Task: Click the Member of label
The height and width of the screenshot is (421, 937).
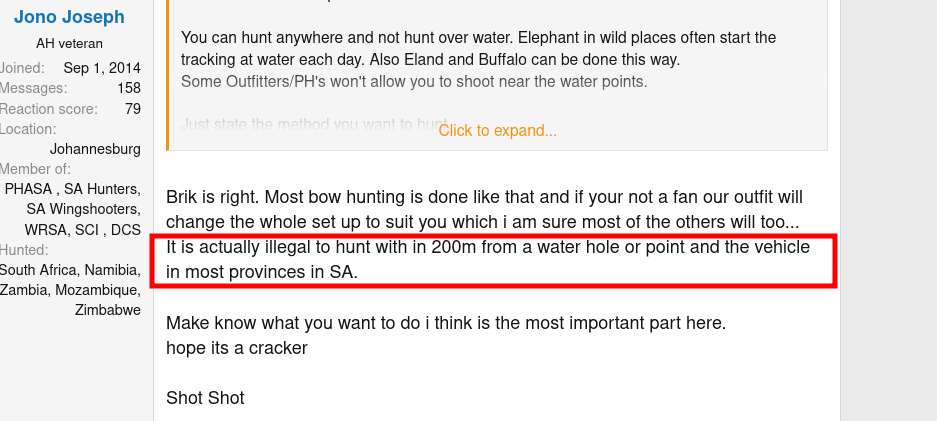Action: pos(35,169)
